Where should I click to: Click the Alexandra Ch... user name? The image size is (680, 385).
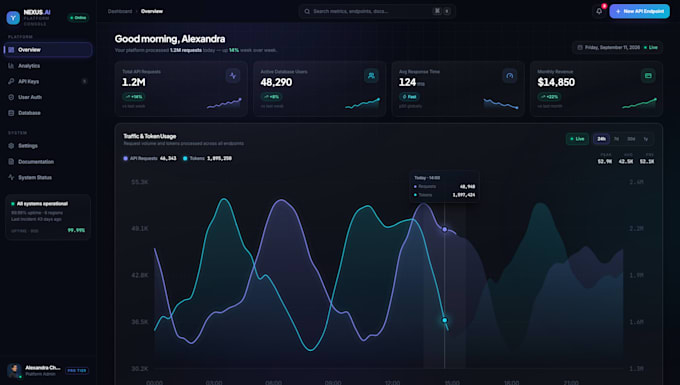(x=42, y=368)
